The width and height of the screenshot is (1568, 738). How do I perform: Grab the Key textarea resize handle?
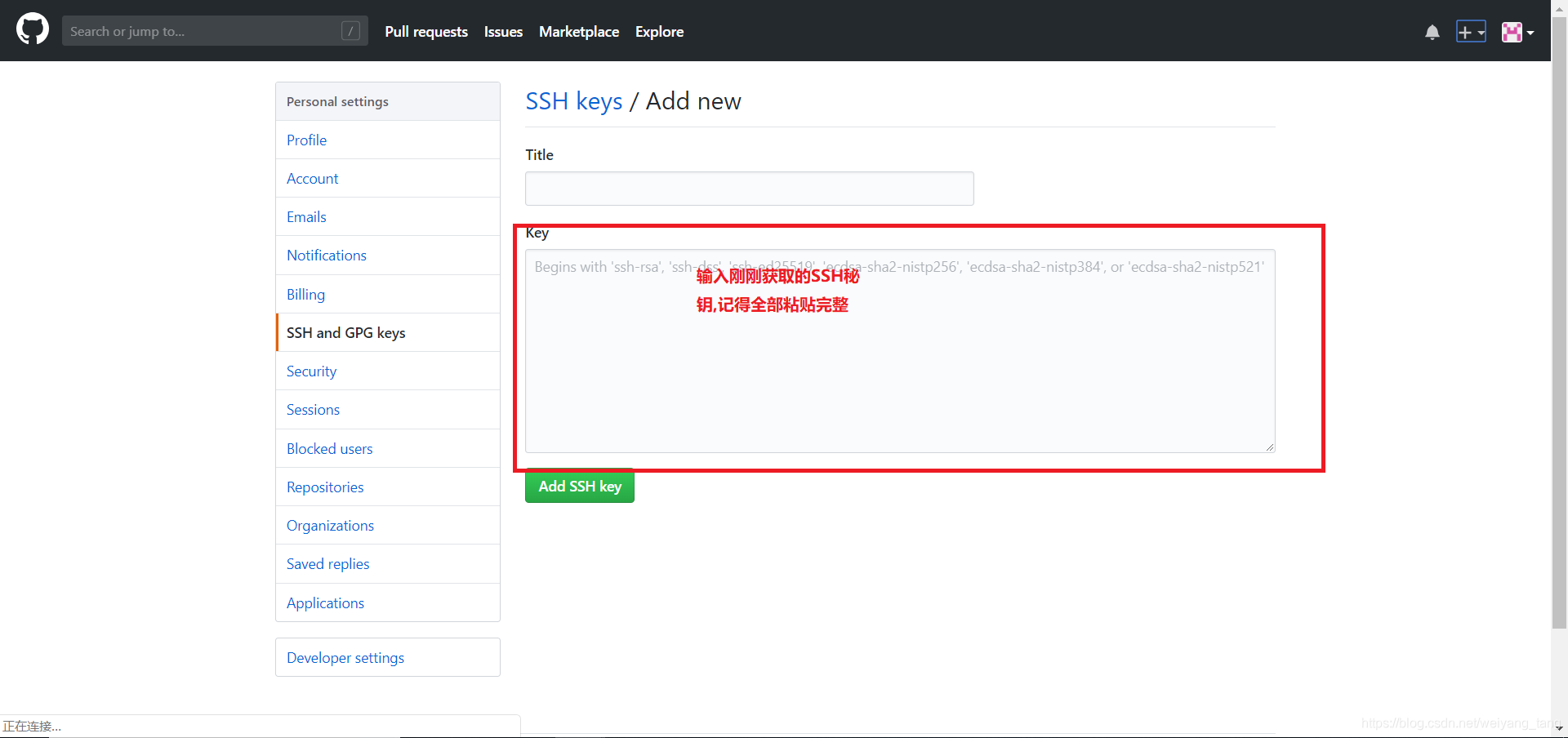(1270, 447)
